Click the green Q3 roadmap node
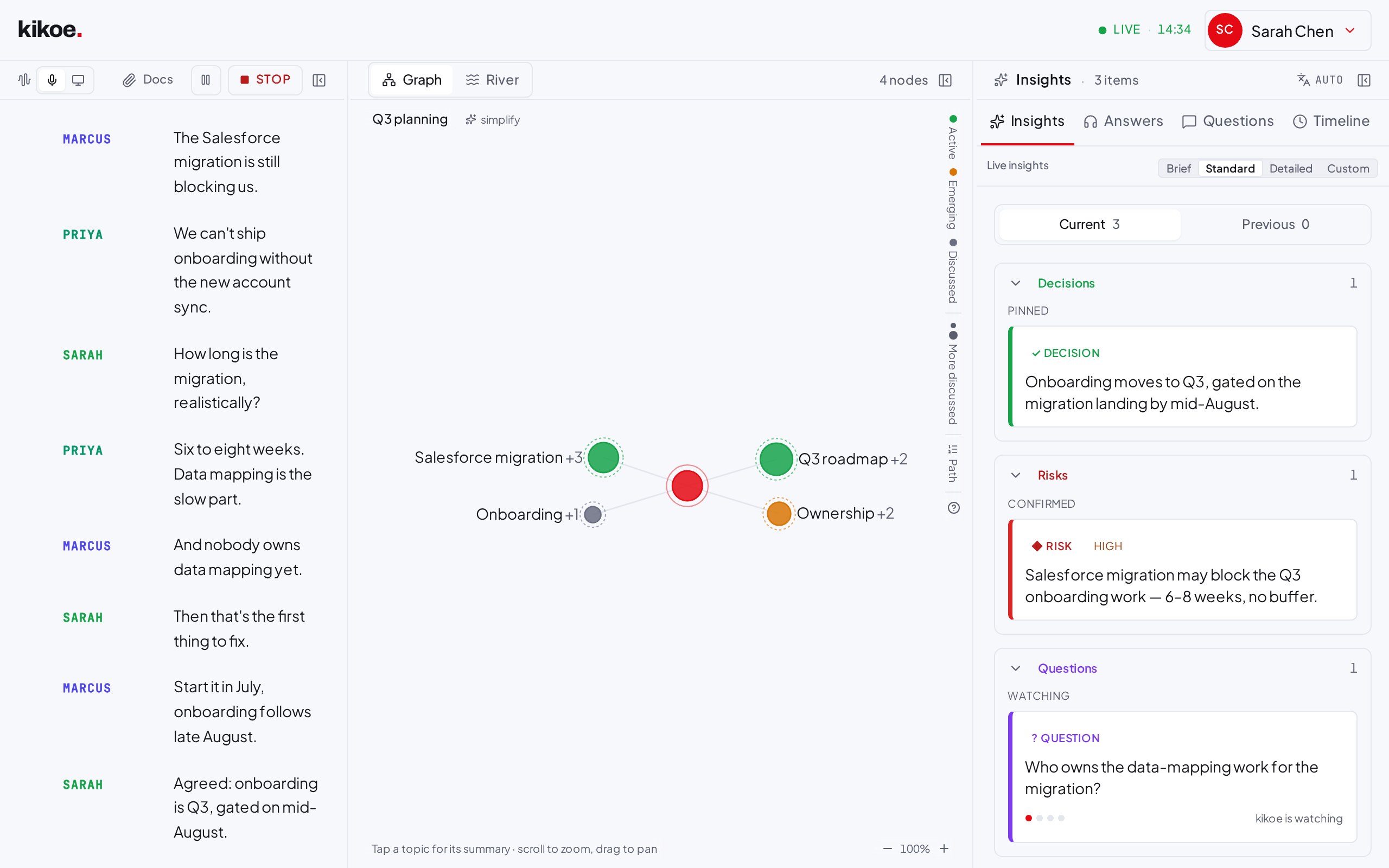The height and width of the screenshot is (868, 1389). click(776, 459)
